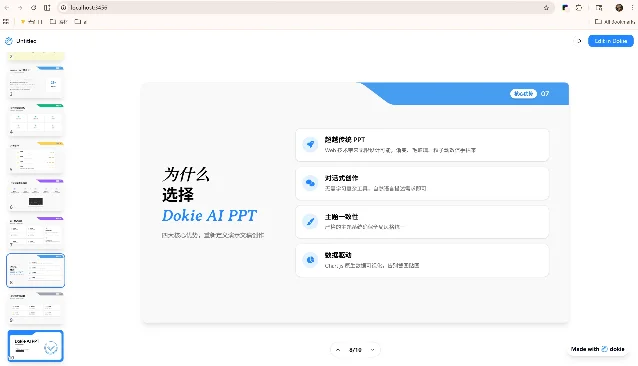Screen dimensions: 638x366
Task: Select the highlighted slide 8 thumbnail
Action: point(36,270)
